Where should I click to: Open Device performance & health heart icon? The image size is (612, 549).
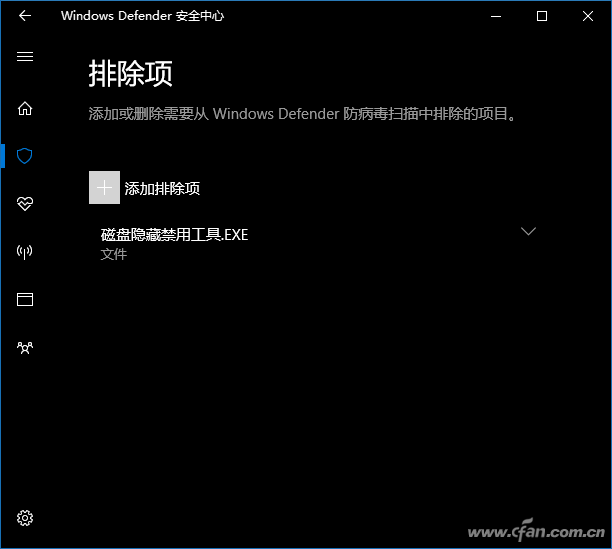point(25,204)
